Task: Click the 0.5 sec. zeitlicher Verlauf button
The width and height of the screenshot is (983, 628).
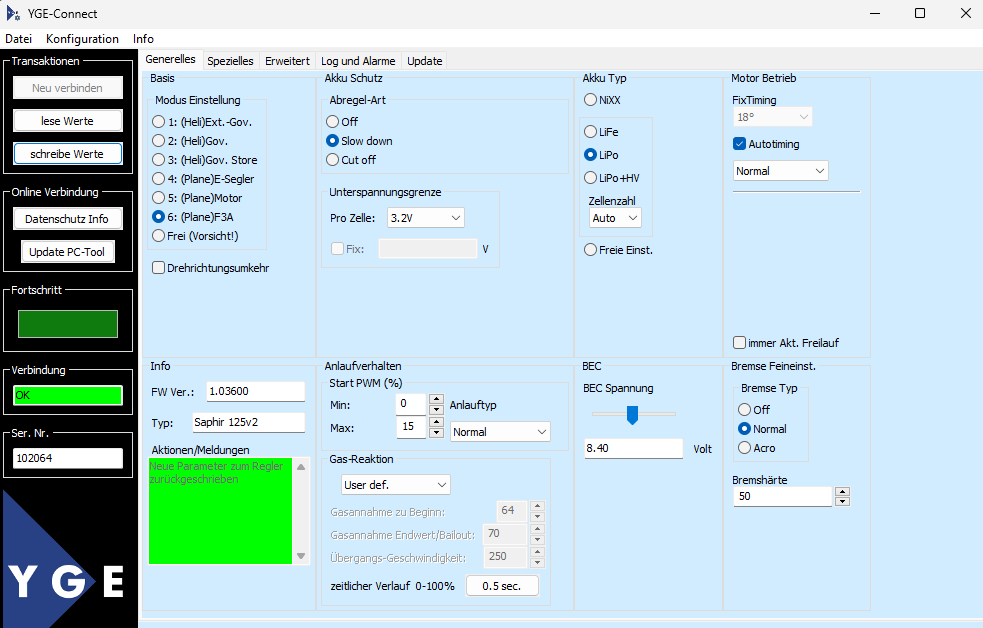Action: point(502,586)
